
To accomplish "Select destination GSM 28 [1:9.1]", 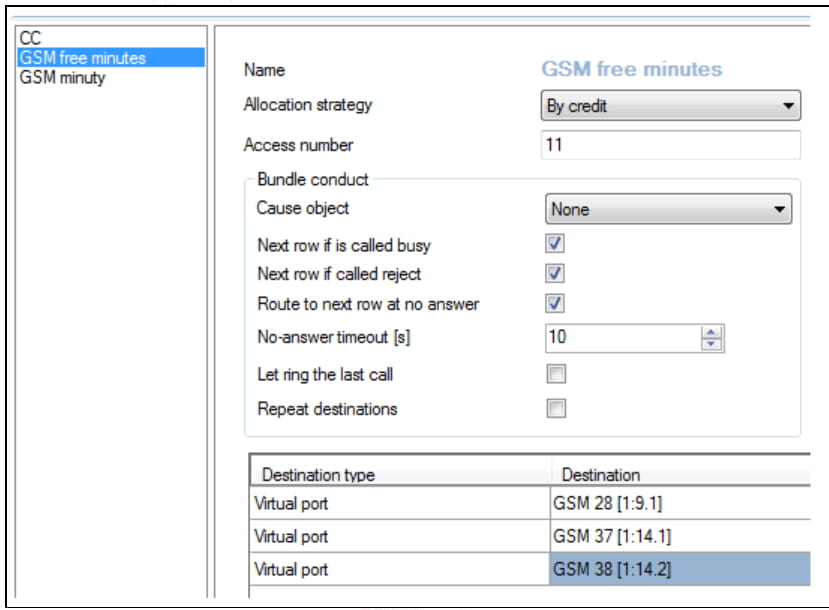I will pos(680,503).
